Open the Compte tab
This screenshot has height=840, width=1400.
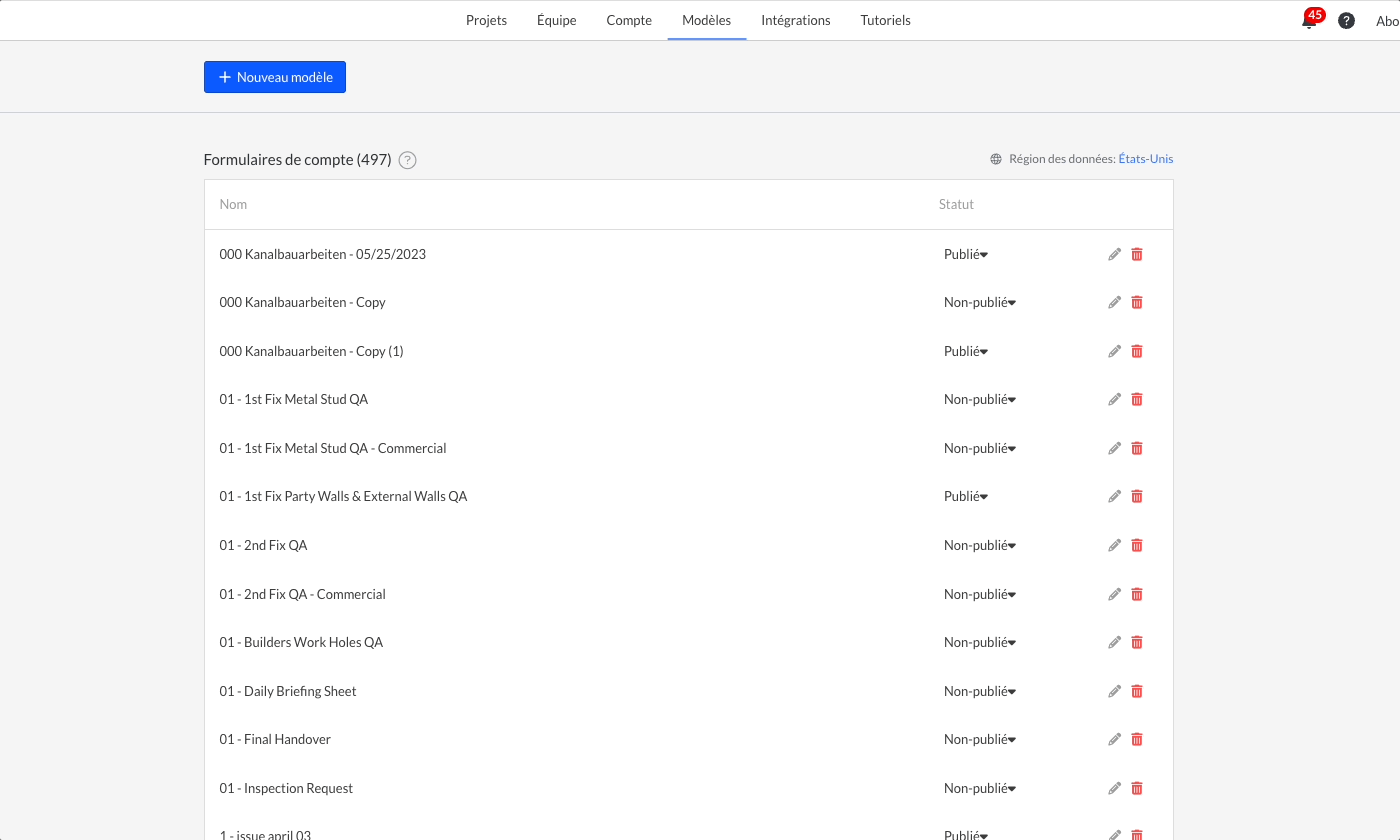coord(629,20)
